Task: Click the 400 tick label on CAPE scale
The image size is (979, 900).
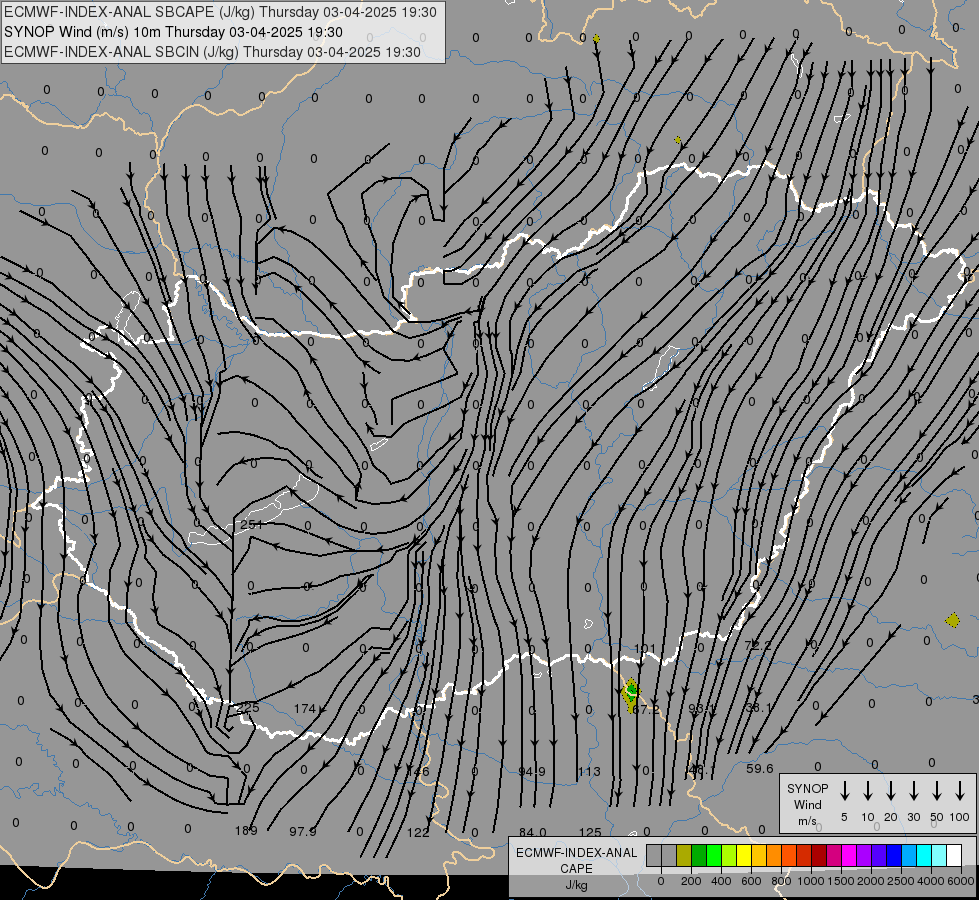Action: click(x=721, y=881)
